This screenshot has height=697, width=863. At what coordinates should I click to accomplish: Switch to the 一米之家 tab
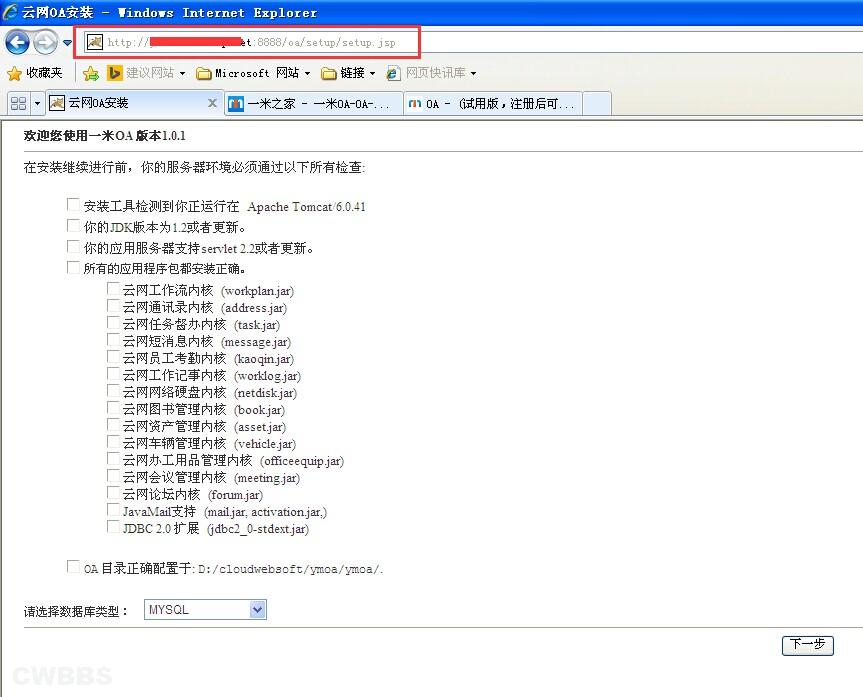pos(313,104)
